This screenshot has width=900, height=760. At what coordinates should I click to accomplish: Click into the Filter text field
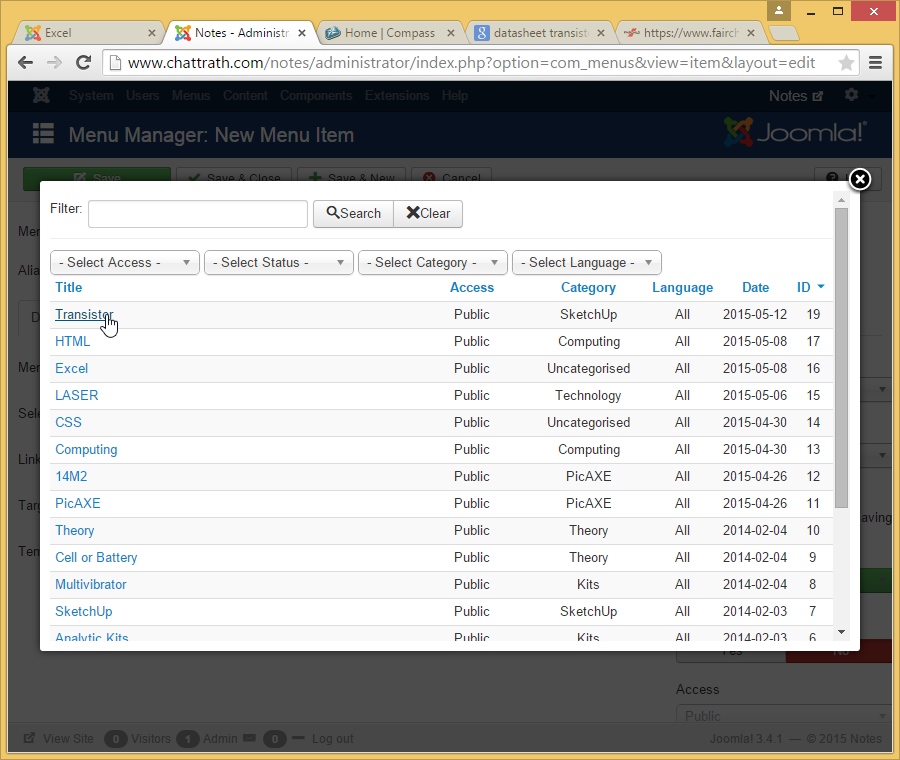198,214
